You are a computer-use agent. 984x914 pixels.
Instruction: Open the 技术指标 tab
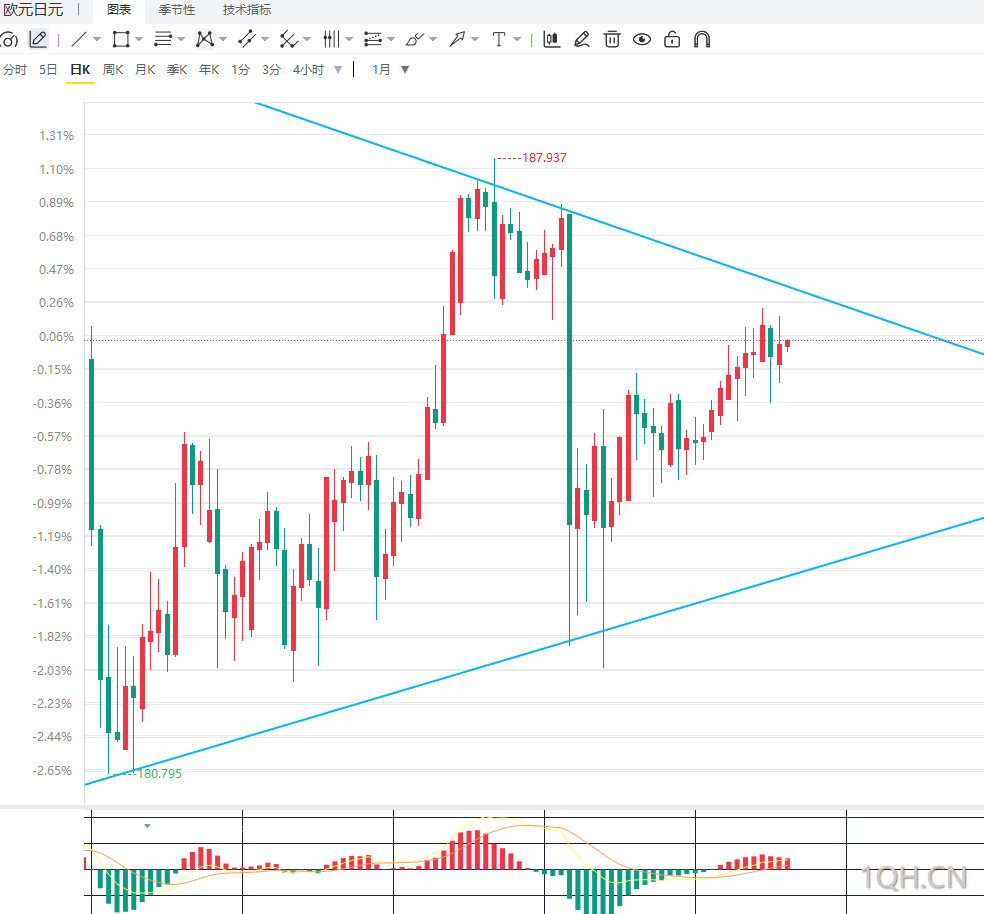tap(247, 10)
